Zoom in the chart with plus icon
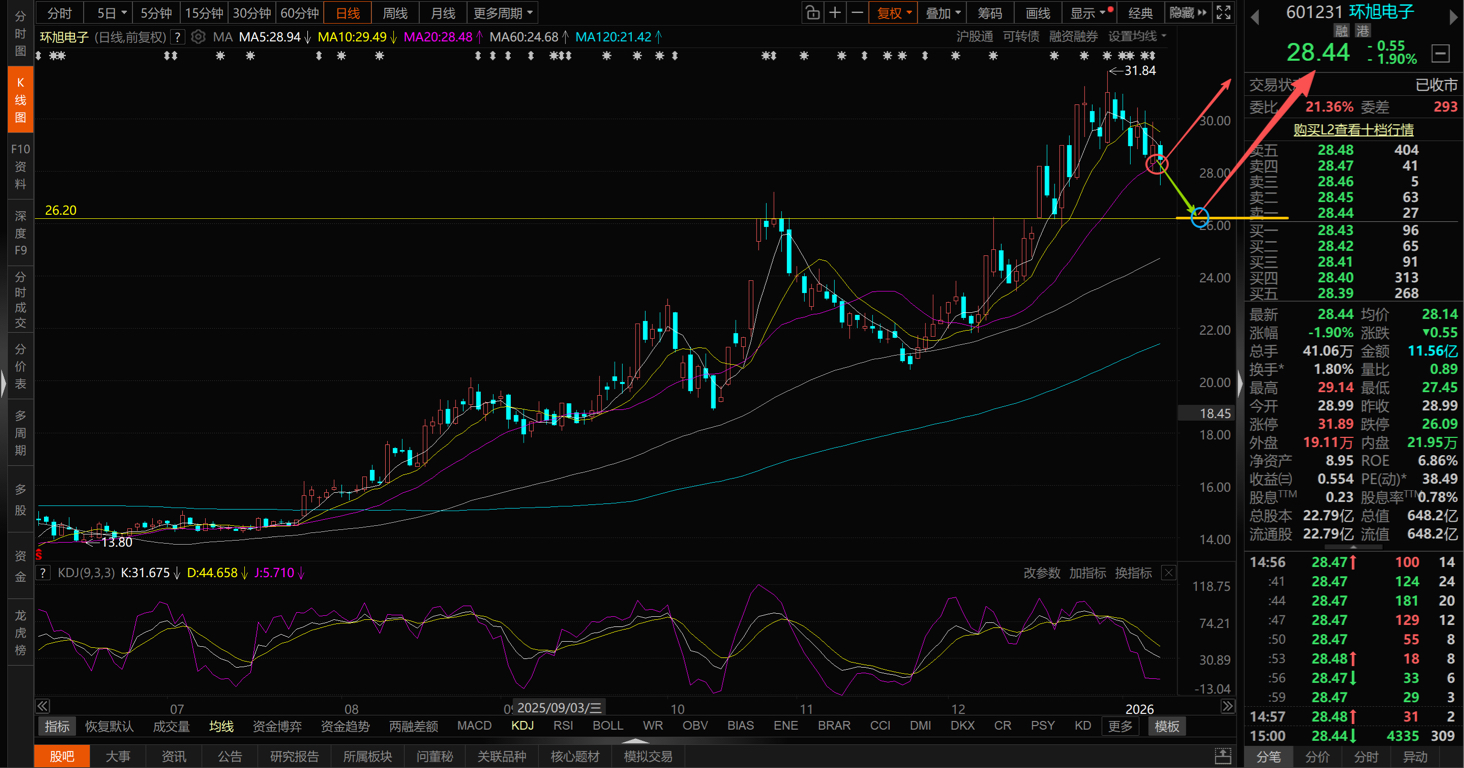1464x768 pixels. (x=835, y=13)
